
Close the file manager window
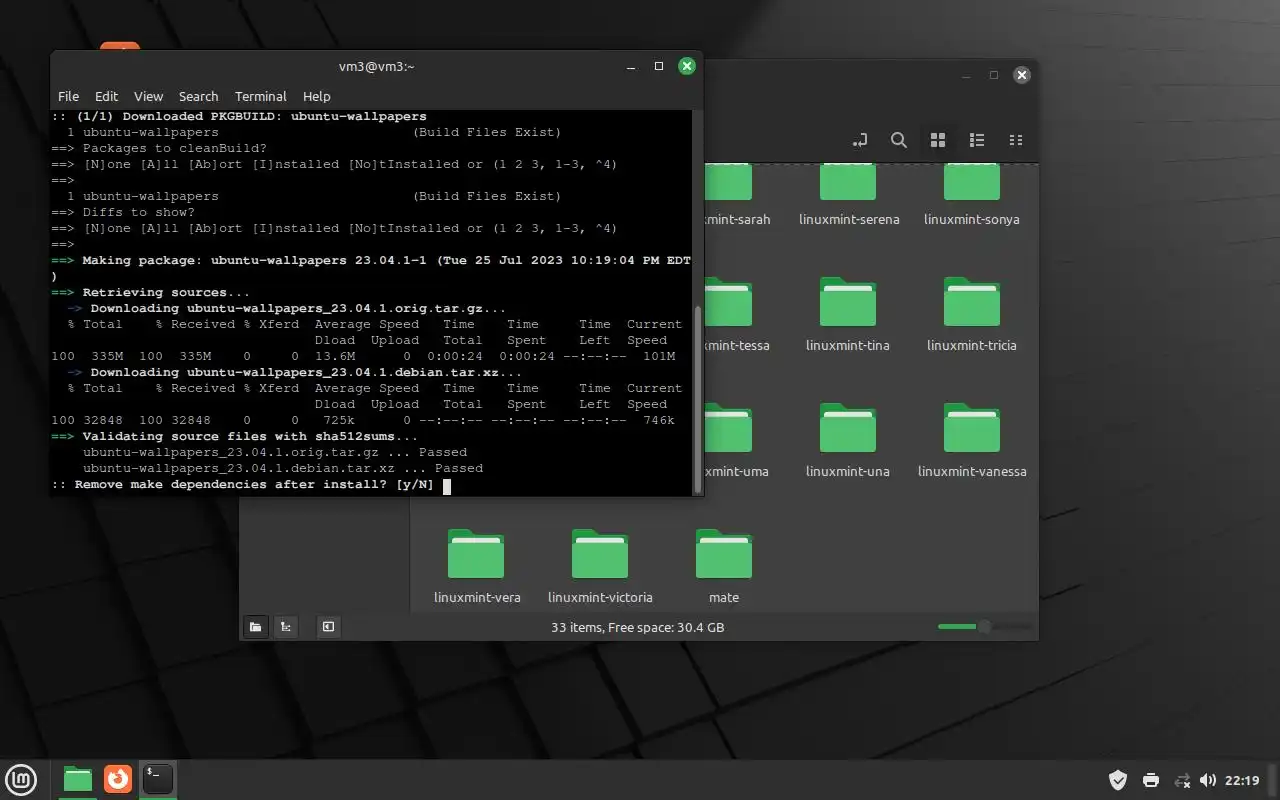pyautogui.click(x=1021, y=75)
